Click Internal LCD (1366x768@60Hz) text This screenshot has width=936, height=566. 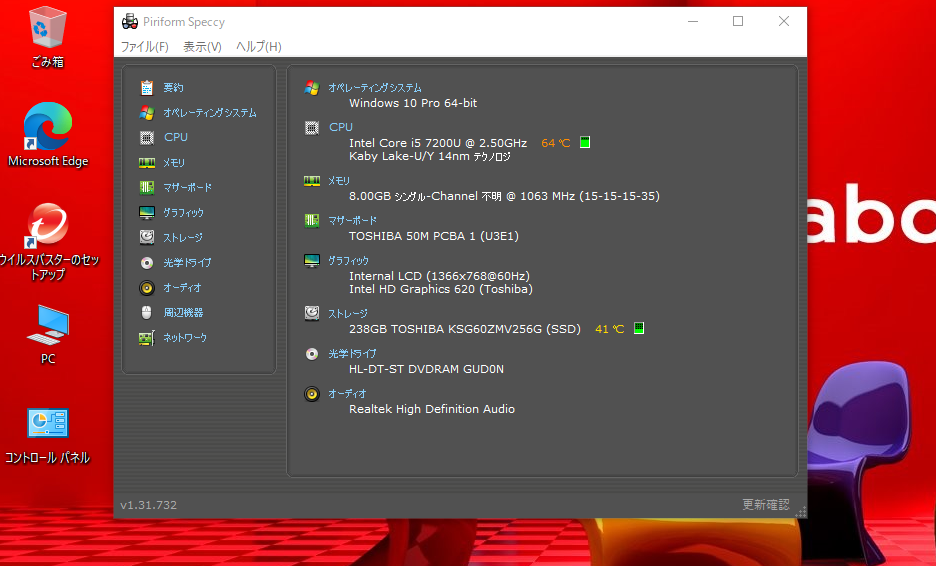(x=439, y=276)
